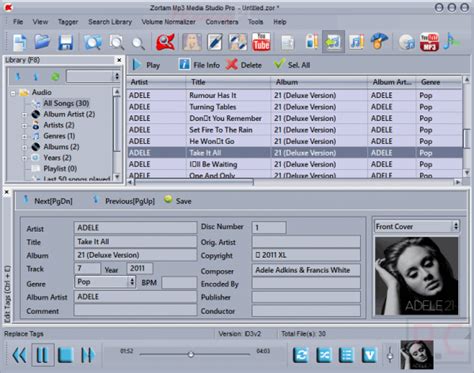The height and width of the screenshot is (373, 474).
Task: Open the folder icon in toolbar
Action: 42,42
